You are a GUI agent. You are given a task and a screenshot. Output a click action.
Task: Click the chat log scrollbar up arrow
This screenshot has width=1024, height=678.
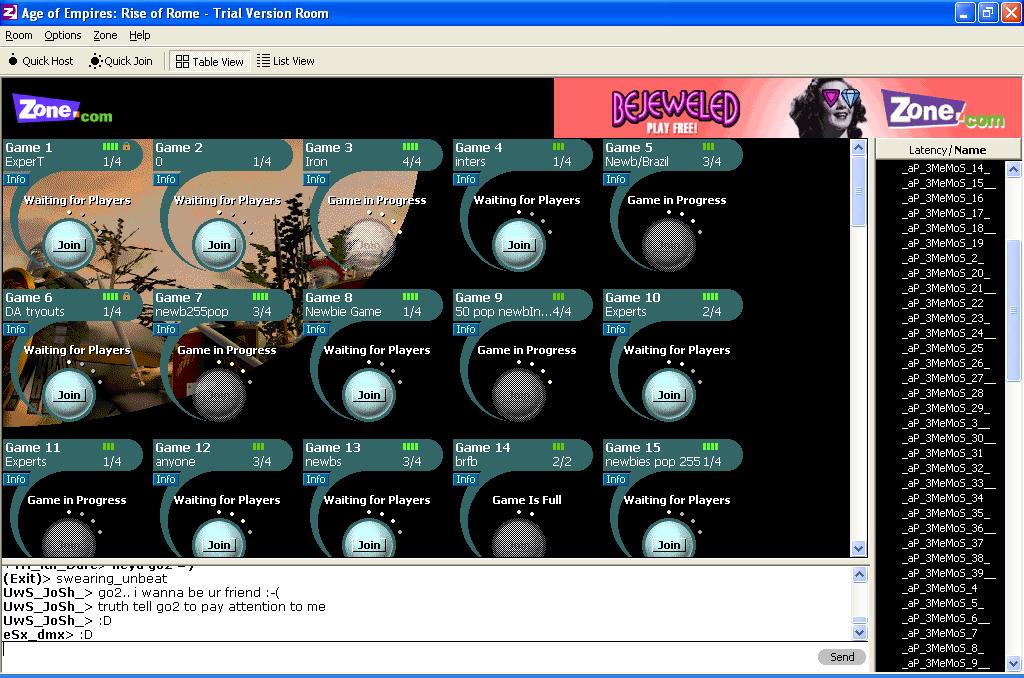859,575
